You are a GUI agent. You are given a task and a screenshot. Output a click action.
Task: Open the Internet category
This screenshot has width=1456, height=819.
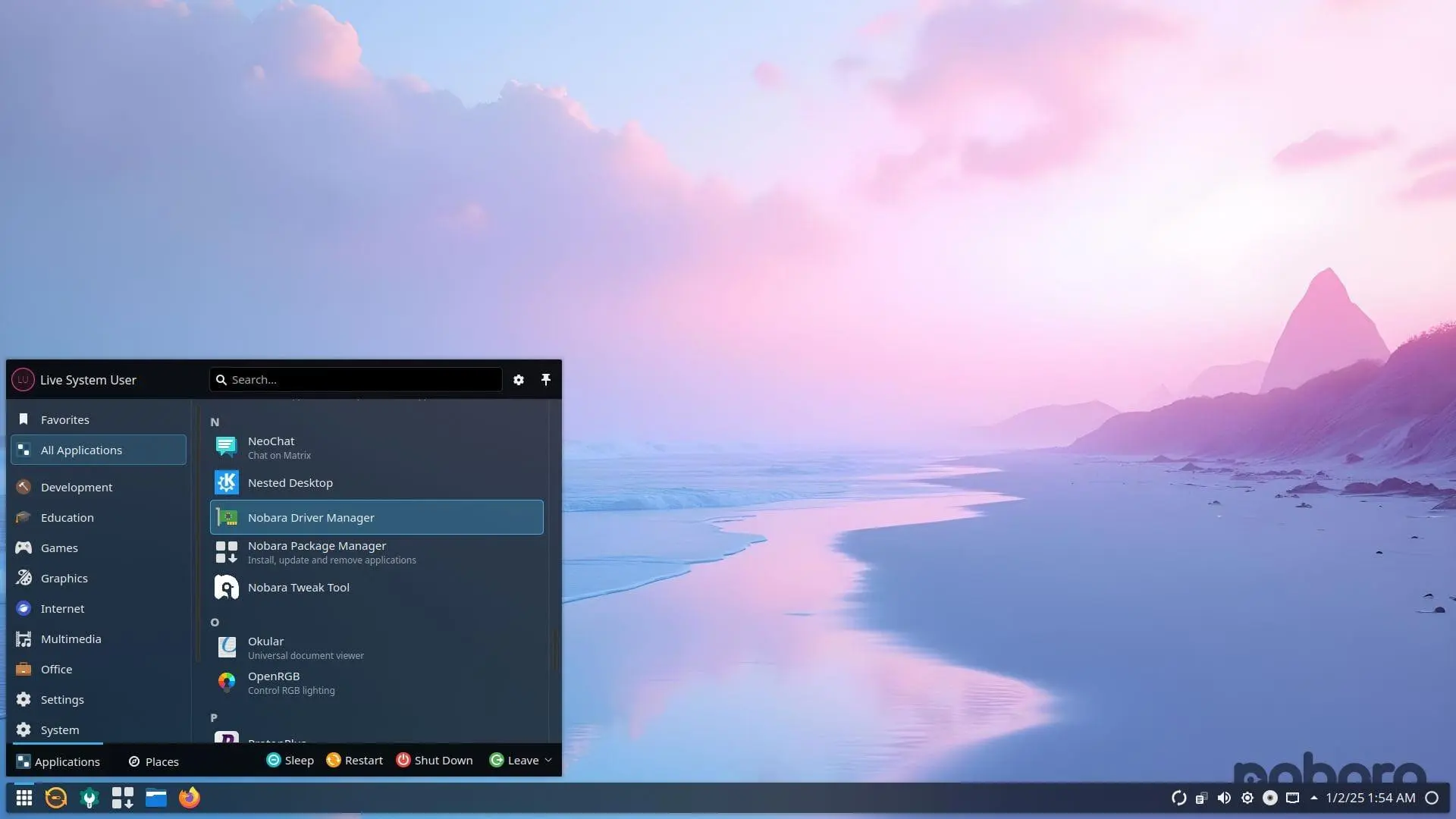99,608
